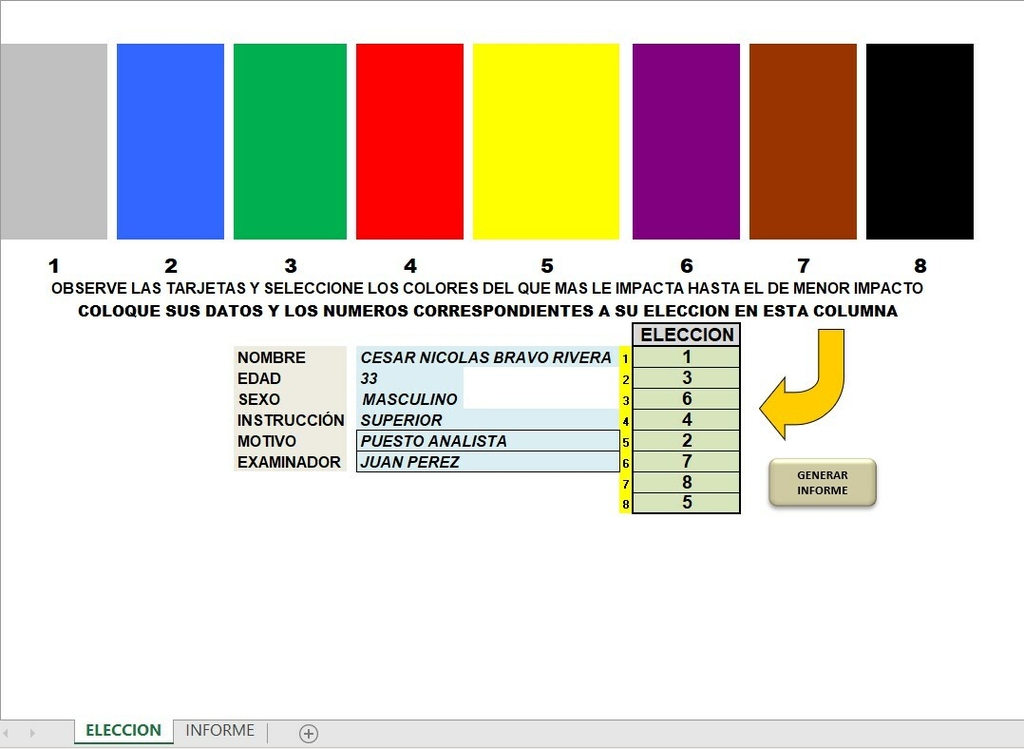Viewport: 1024px width, 749px height.
Task: Select the green color card numbered 3
Action: 290,140
